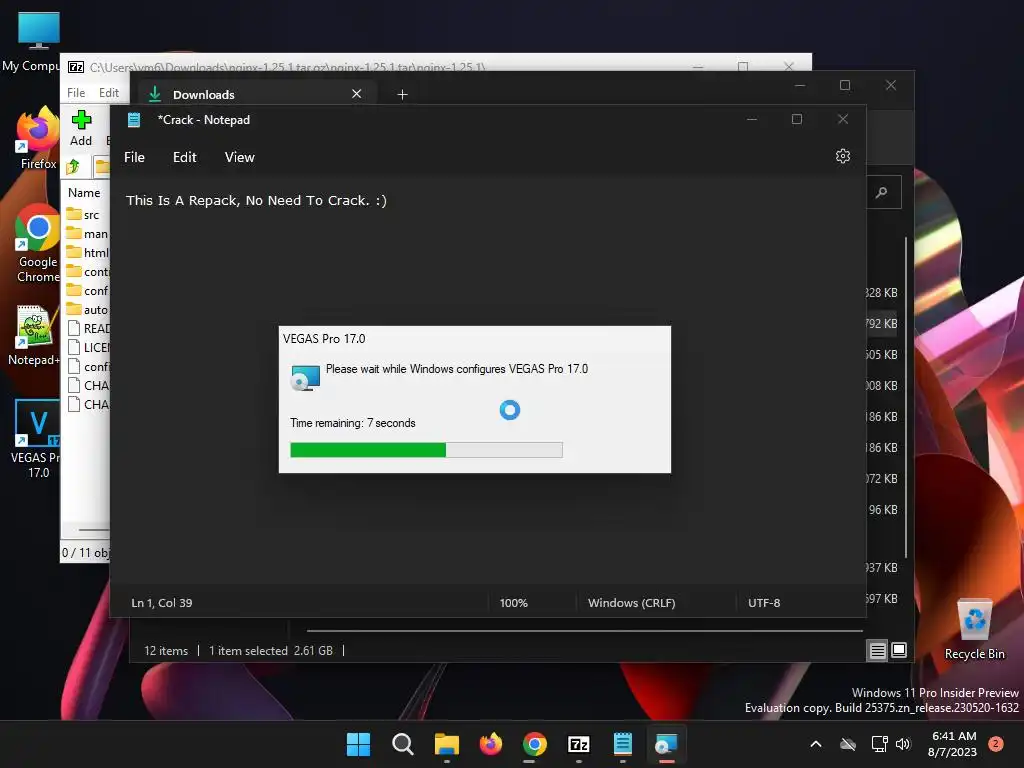This screenshot has height=768, width=1024.
Task: Click the VEGAS Pro installer progress bar
Action: (426, 450)
